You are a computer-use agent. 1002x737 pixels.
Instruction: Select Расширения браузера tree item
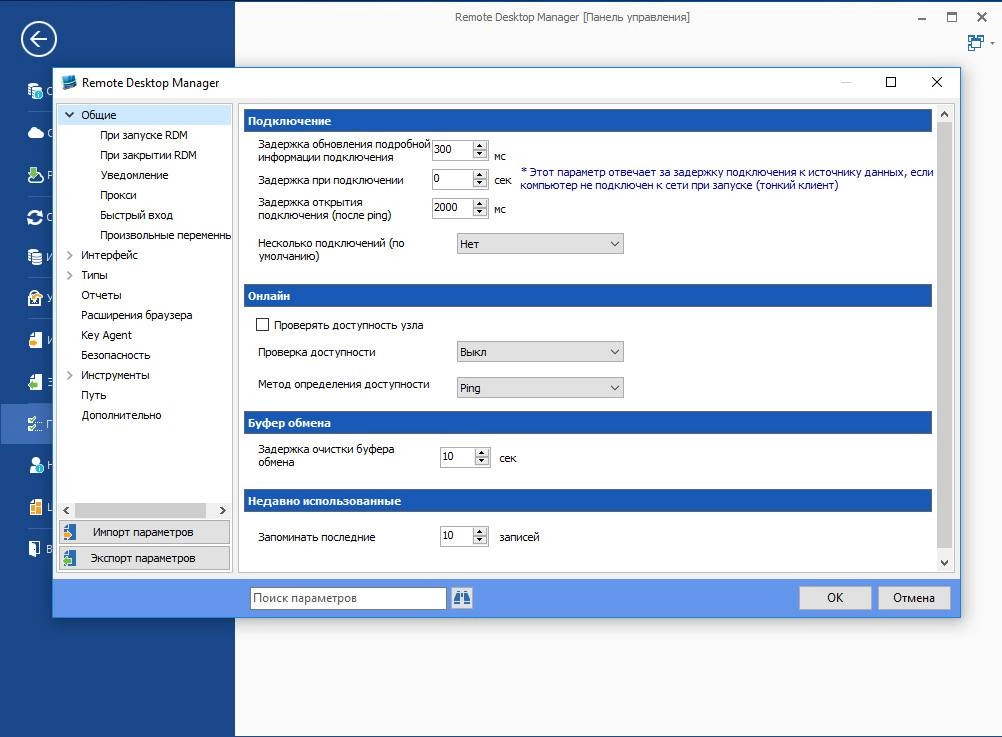(136, 315)
